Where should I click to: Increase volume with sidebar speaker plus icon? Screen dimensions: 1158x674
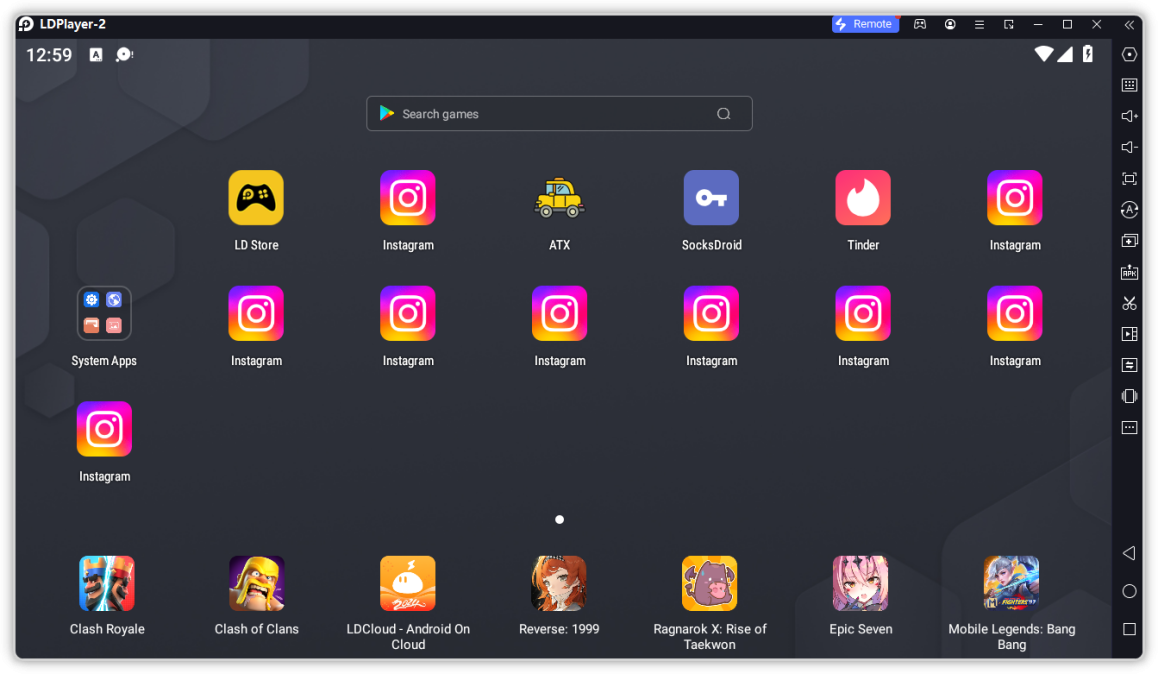click(1129, 116)
